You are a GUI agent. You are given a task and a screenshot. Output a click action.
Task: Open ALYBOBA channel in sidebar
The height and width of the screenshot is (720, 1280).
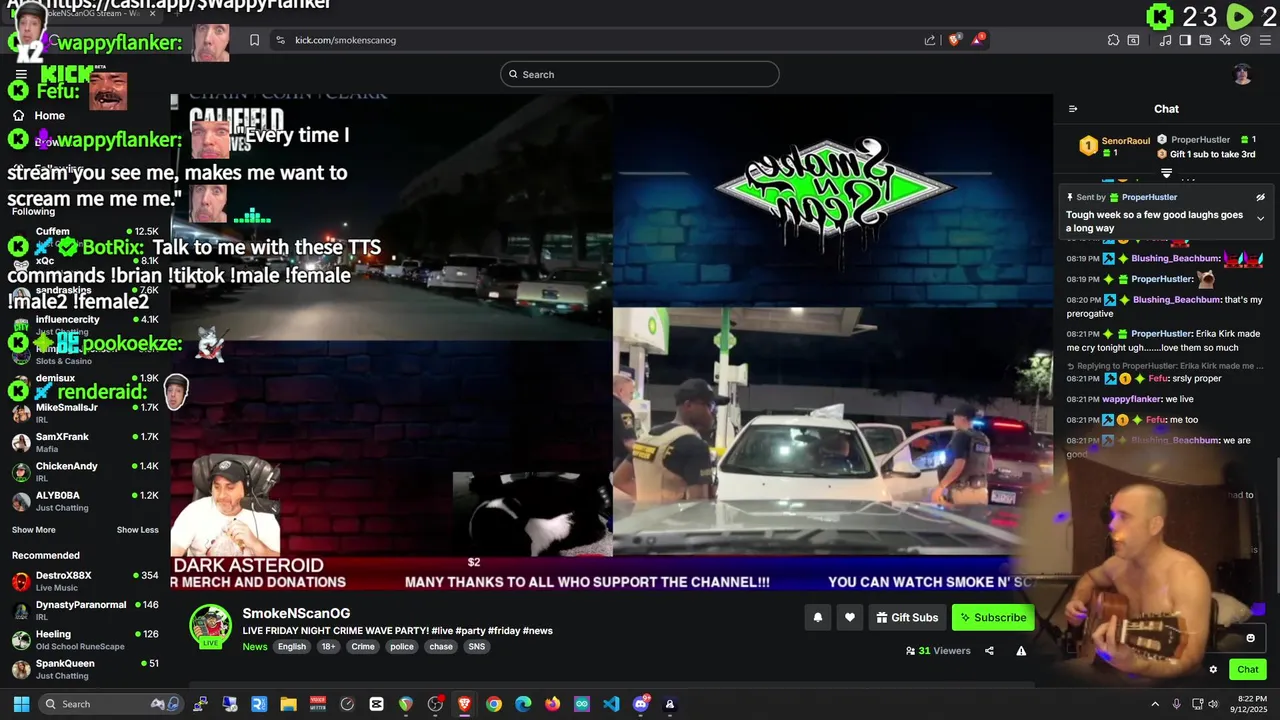pyautogui.click(x=85, y=501)
